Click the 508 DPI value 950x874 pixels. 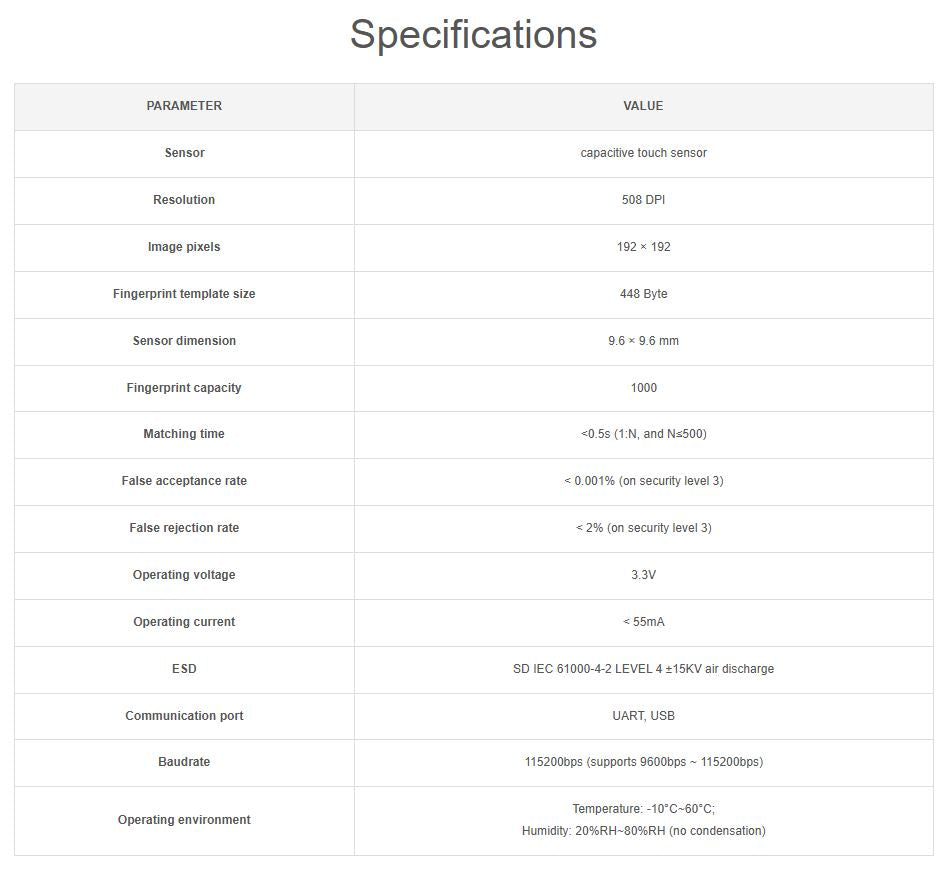coord(643,200)
